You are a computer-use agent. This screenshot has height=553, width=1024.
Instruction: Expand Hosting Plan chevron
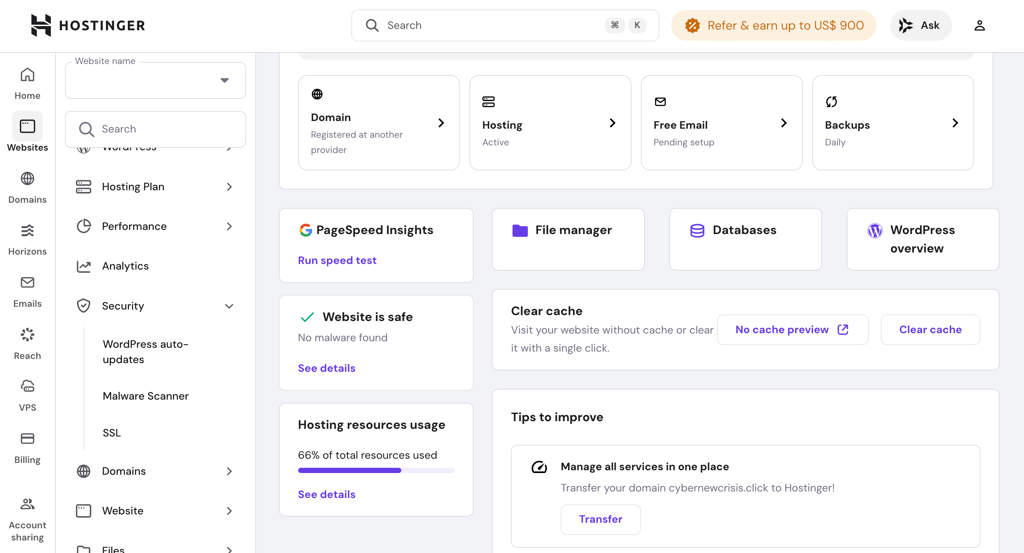(229, 187)
